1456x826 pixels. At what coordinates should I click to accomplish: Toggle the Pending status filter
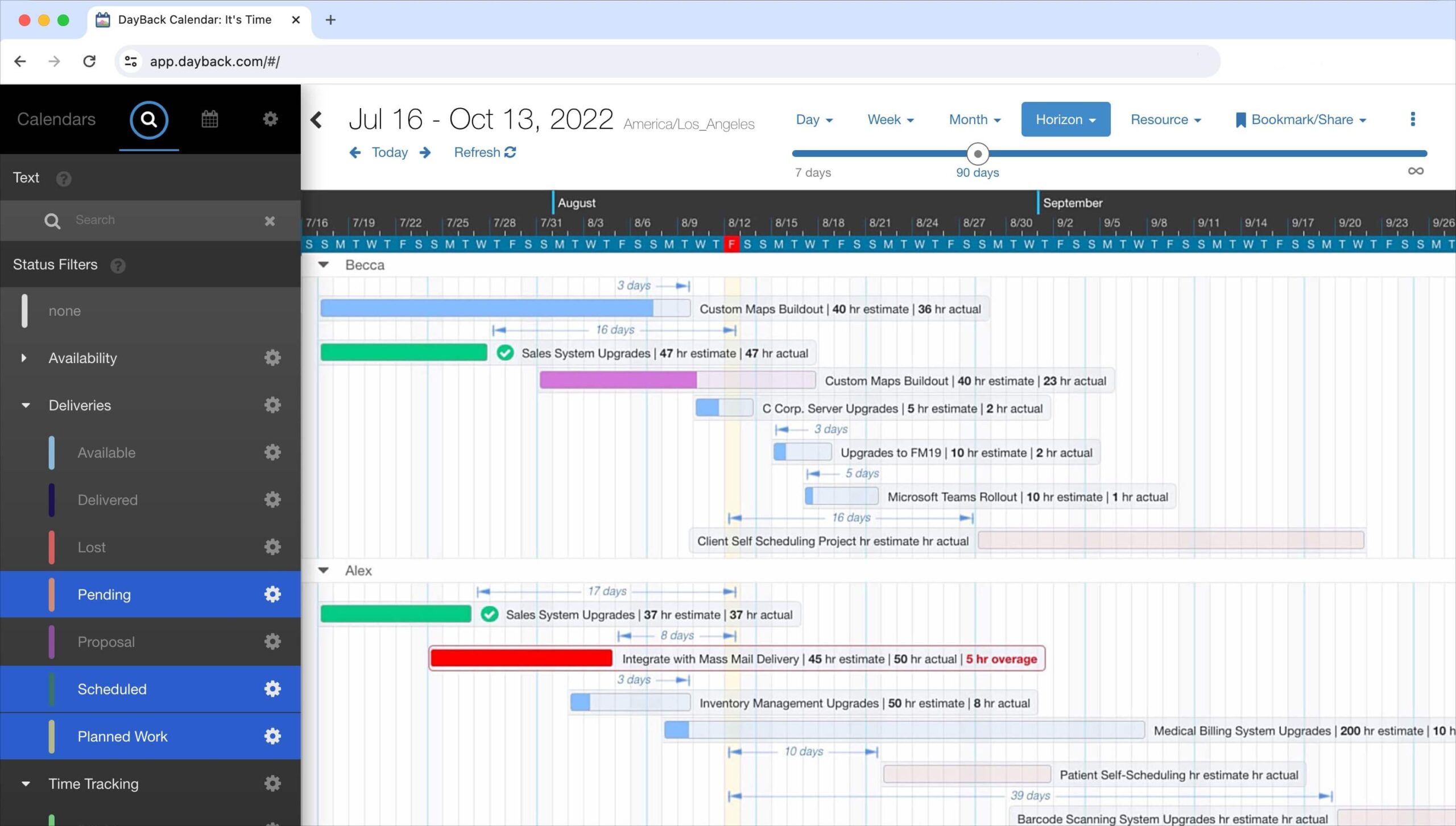click(104, 594)
